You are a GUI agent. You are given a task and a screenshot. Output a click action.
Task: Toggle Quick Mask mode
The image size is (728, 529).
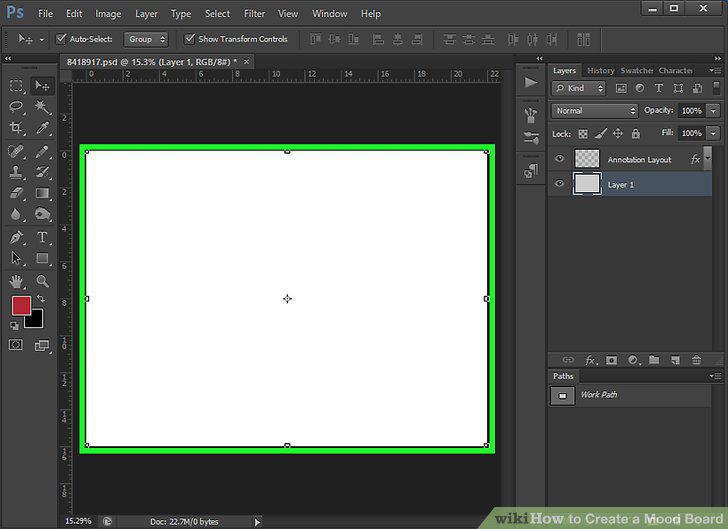click(16, 345)
